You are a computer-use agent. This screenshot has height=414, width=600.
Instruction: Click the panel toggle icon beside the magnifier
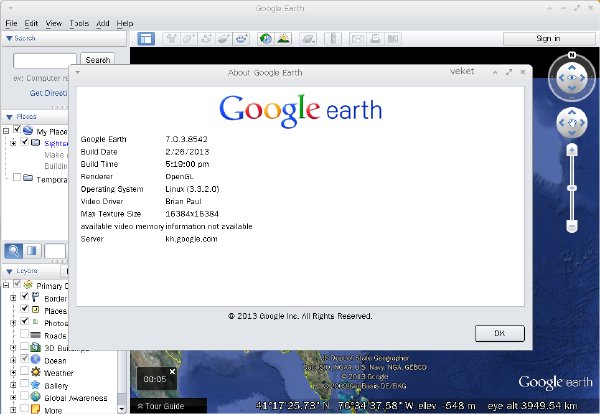pos(32,251)
